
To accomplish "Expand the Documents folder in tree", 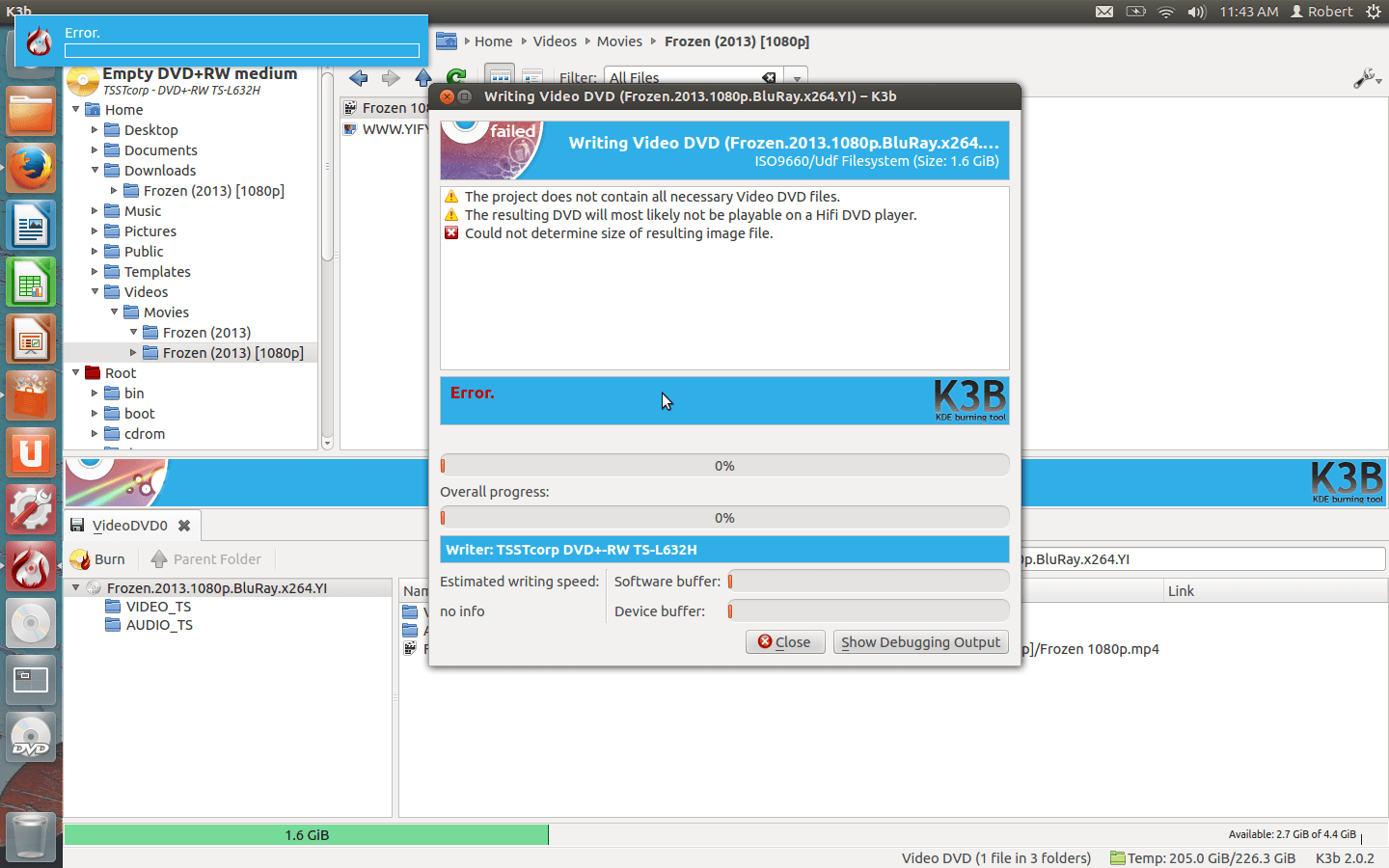I will point(95,150).
